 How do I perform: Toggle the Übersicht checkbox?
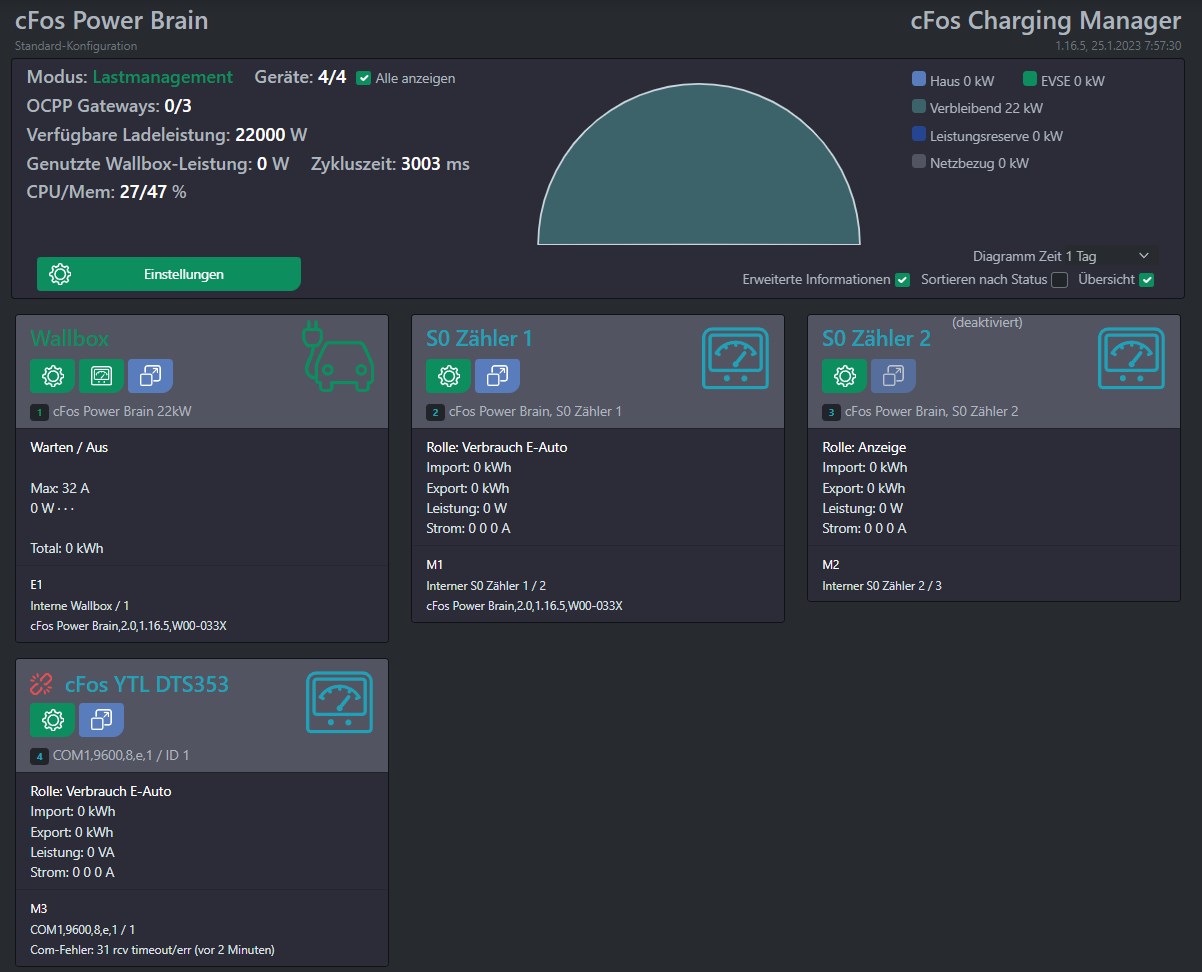click(x=1147, y=280)
